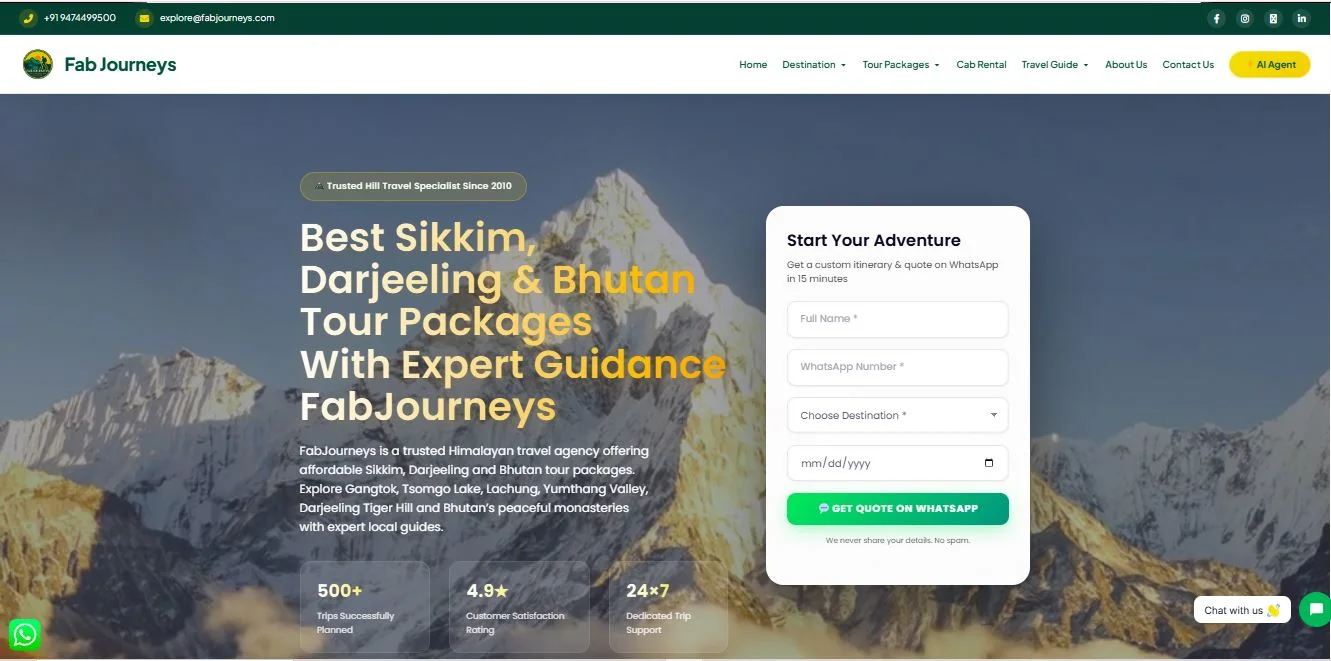Click the Get Quote on WhatsApp button
The height and width of the screenshot is (661, 1331).
point(897,508)
